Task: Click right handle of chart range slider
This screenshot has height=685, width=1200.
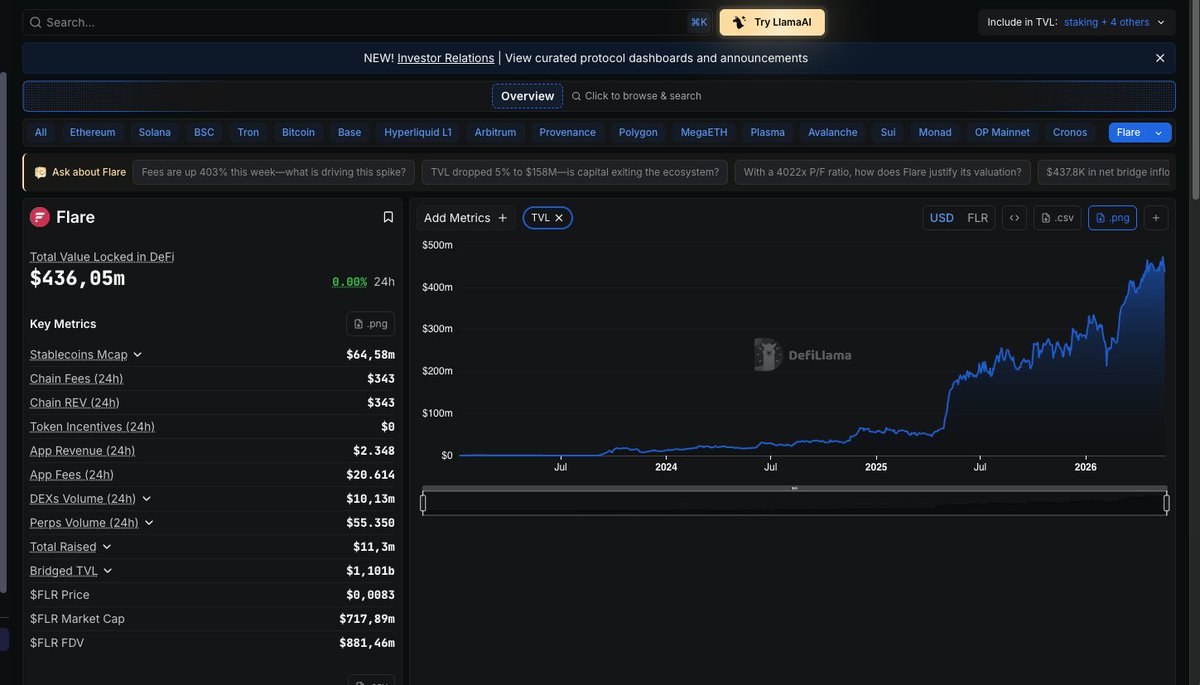Action: coord(1167,503)
